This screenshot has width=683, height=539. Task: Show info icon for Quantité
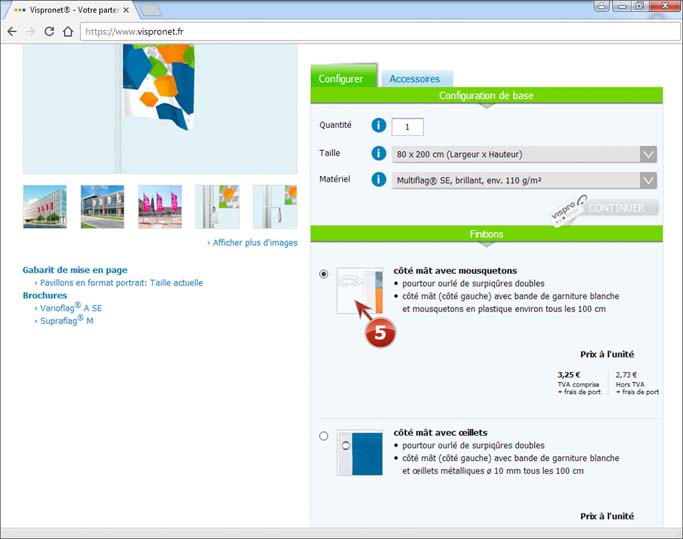(x=379, y=125)
